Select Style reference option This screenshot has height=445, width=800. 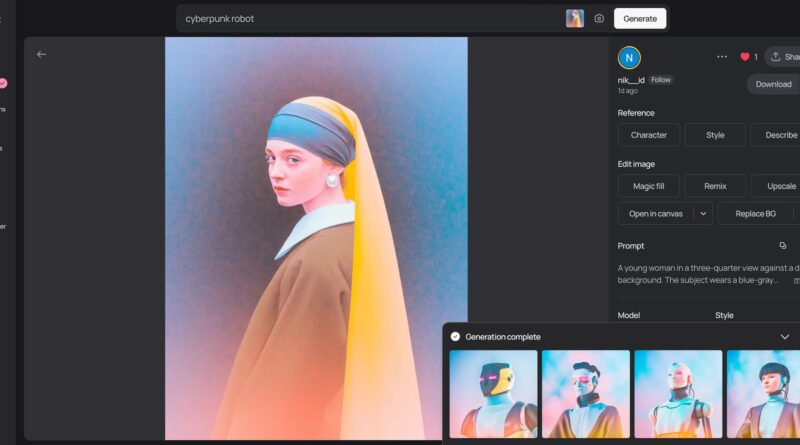(715, 135)
